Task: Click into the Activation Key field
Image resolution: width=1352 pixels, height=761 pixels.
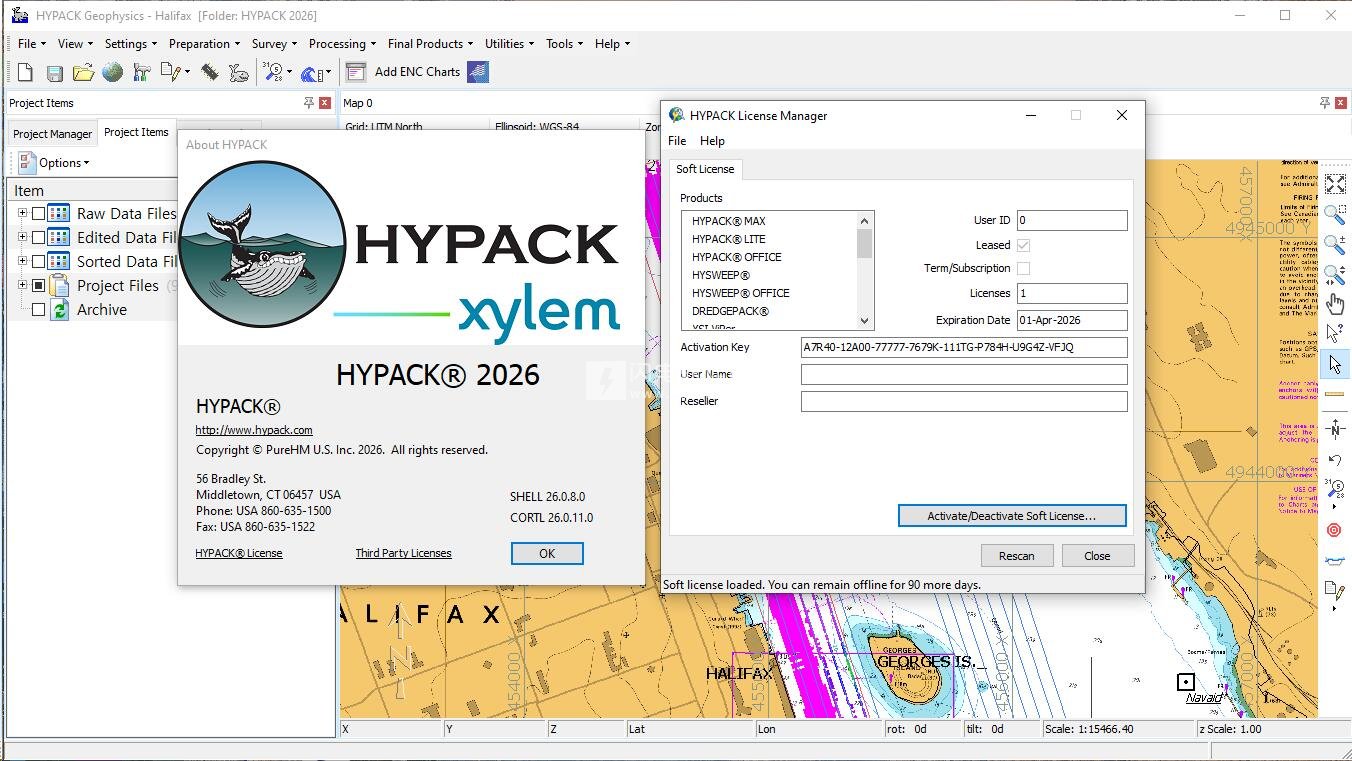Action: 963,347
